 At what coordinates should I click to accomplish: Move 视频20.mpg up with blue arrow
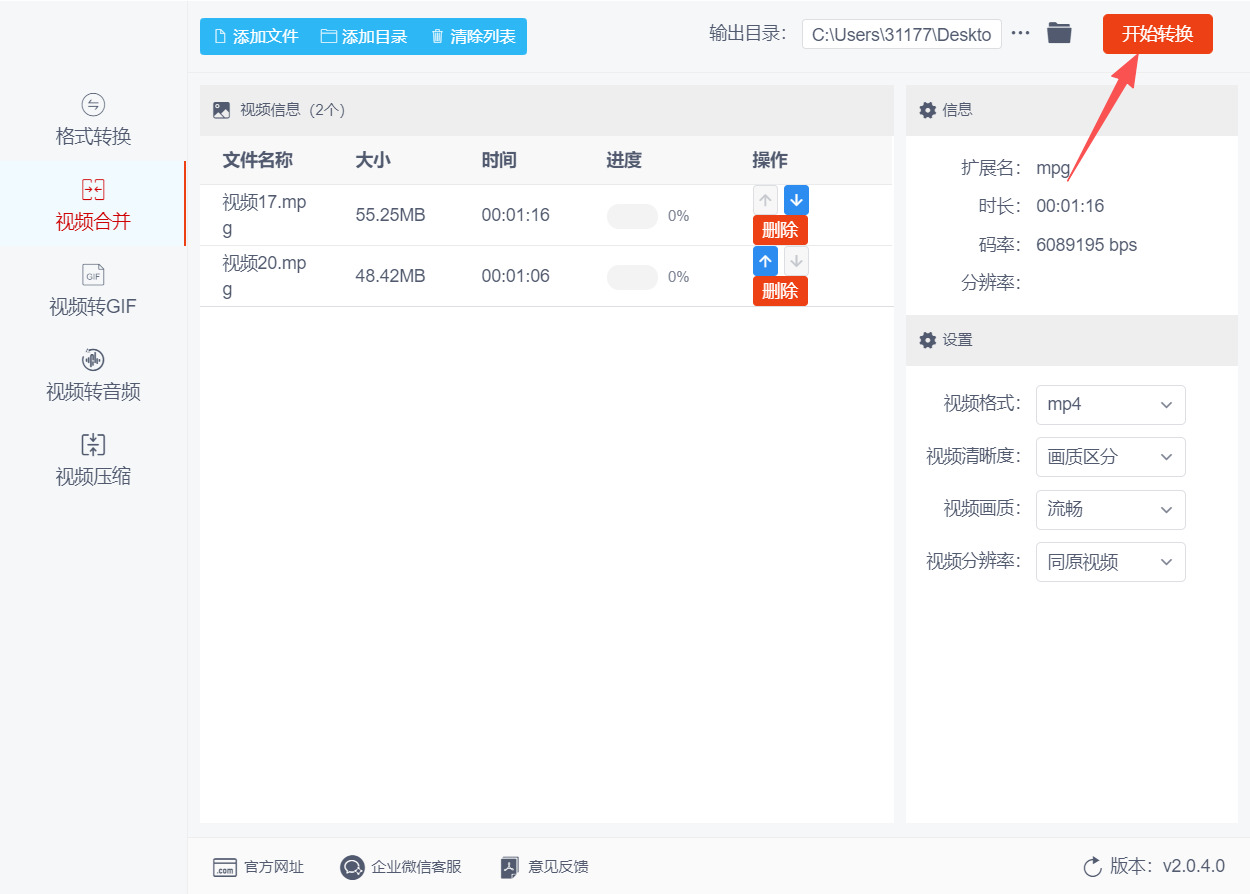(x=765, y=261)
